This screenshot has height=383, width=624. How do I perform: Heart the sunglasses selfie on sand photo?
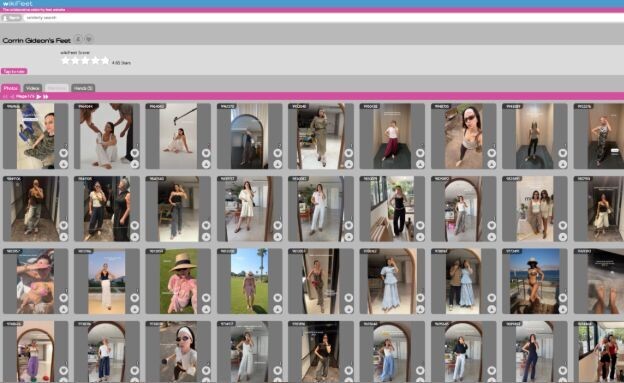coord(491,153)
